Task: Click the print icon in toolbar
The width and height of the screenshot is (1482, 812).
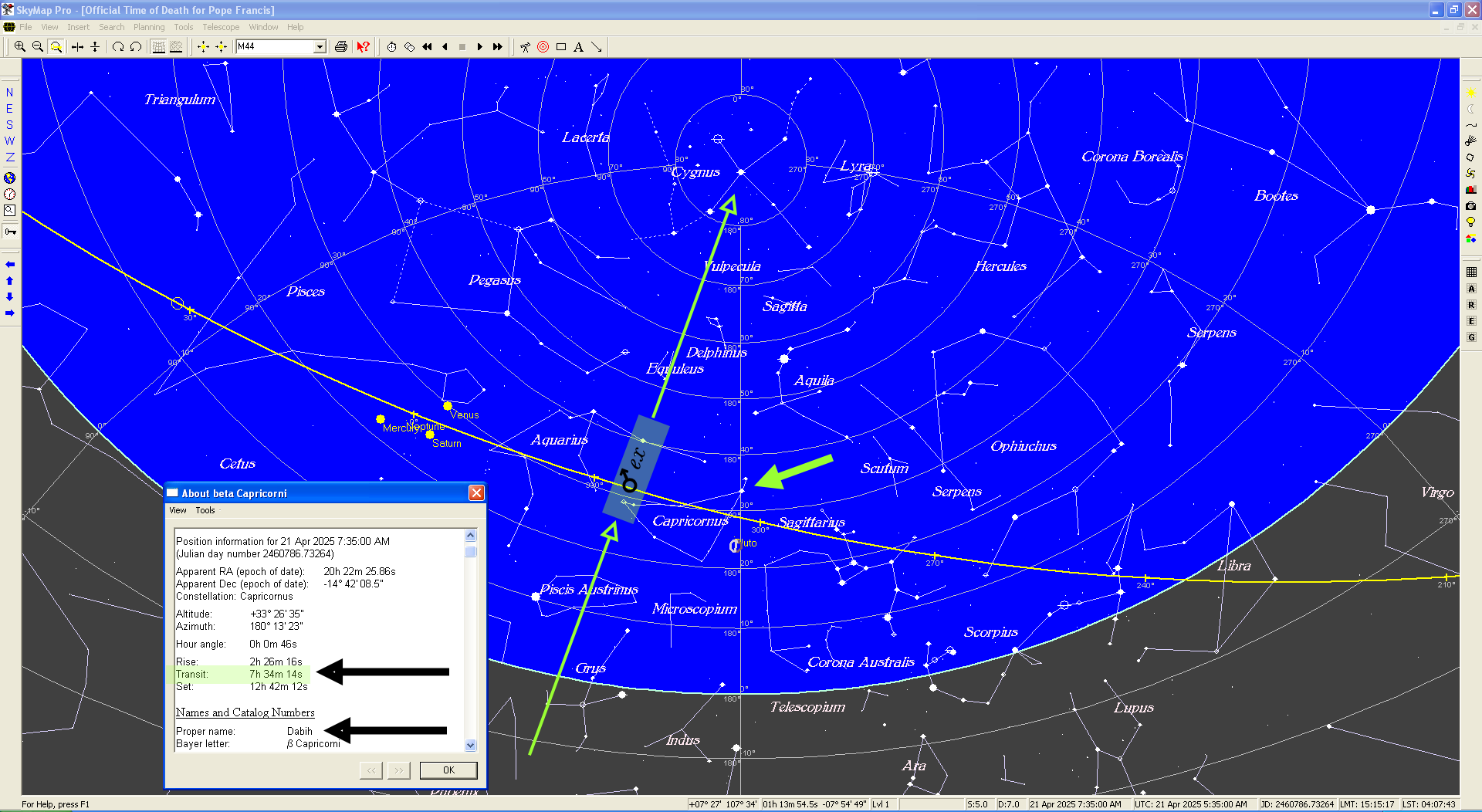Action: (340, 47)
